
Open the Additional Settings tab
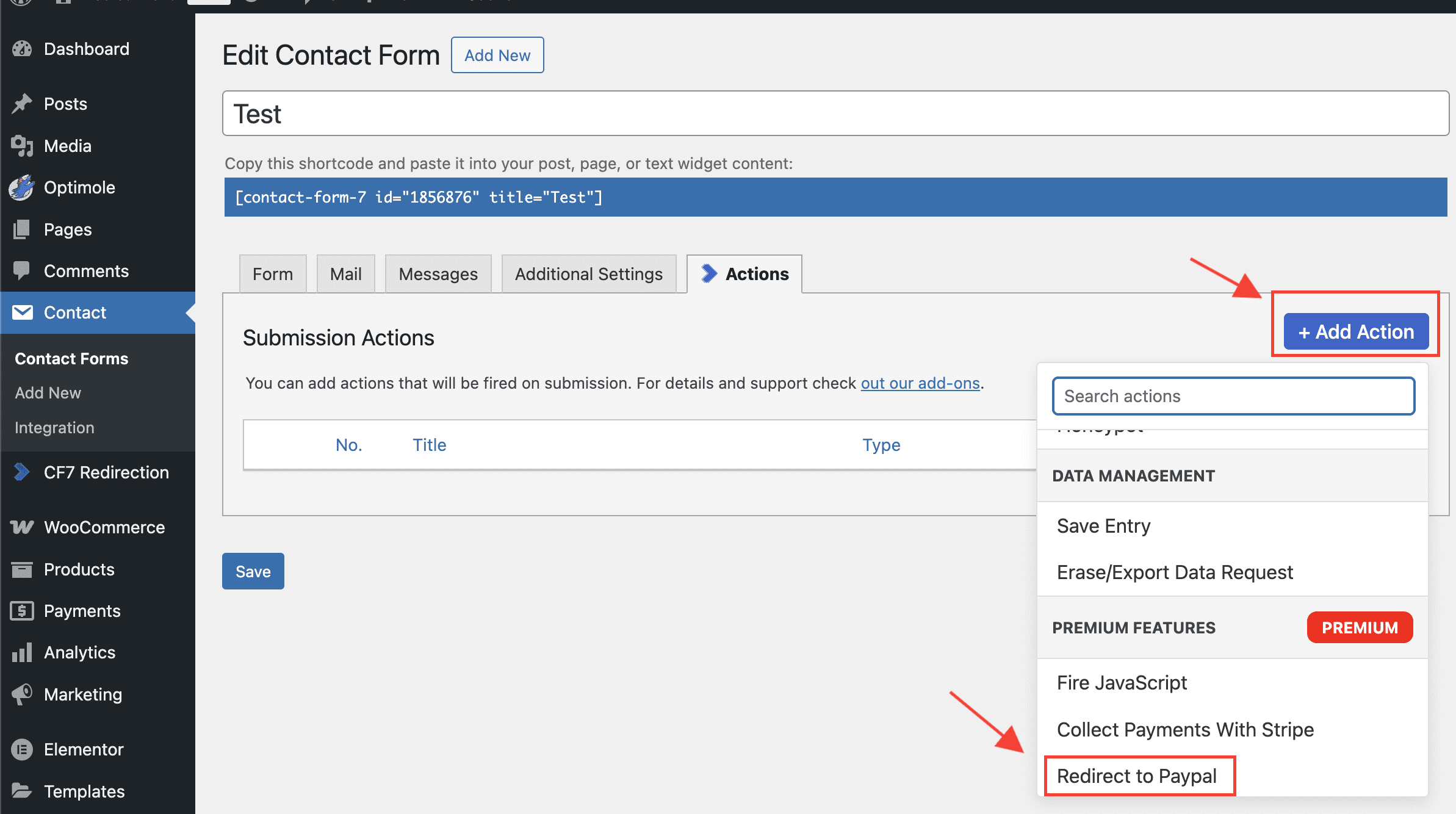click(x=588, y=274)
